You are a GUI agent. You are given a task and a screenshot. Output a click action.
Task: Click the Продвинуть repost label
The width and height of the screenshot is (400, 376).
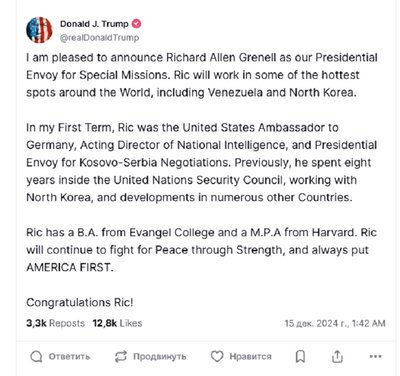[x=159, y=356]
